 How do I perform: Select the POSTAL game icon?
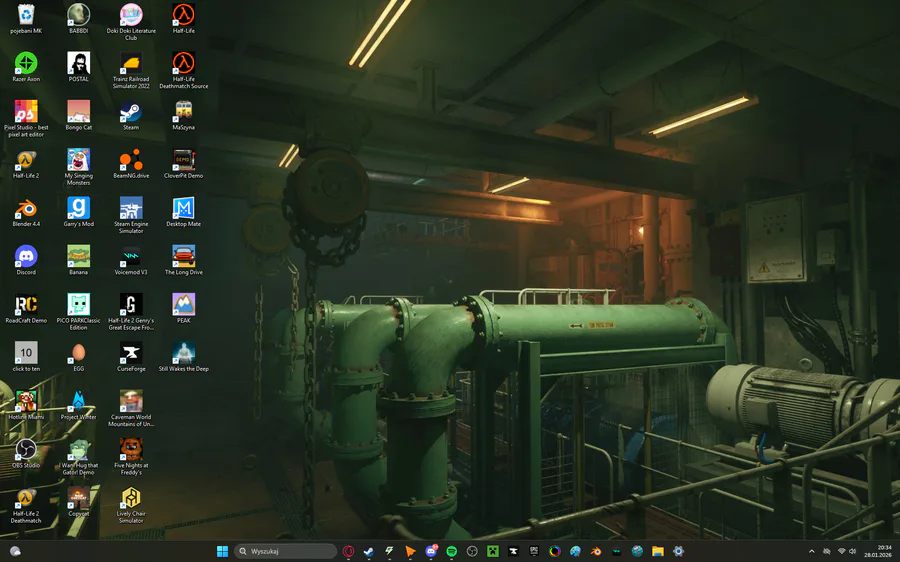pos(79,67)
